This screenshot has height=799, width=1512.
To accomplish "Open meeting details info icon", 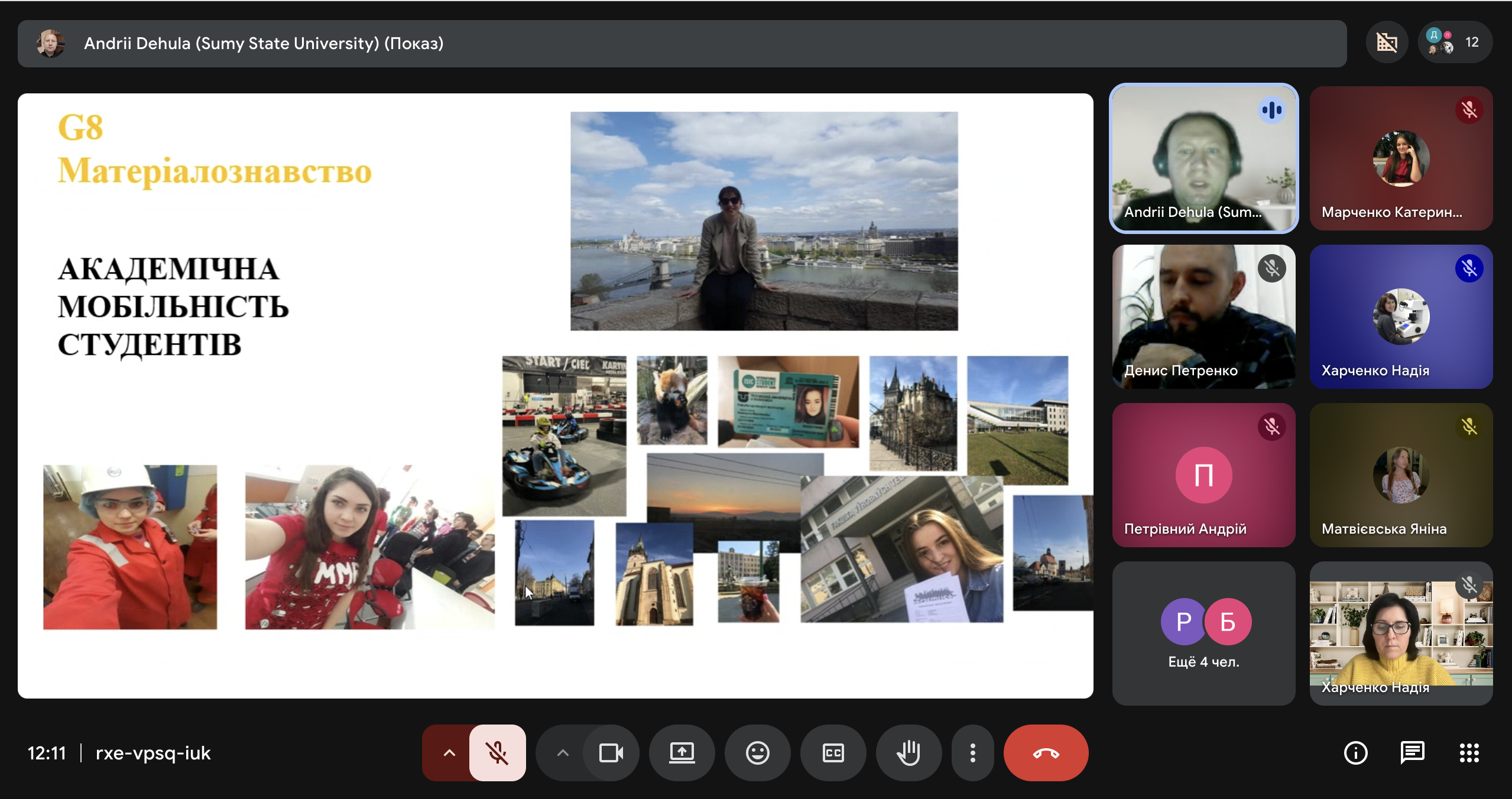I will click(x=1355, y=752).
